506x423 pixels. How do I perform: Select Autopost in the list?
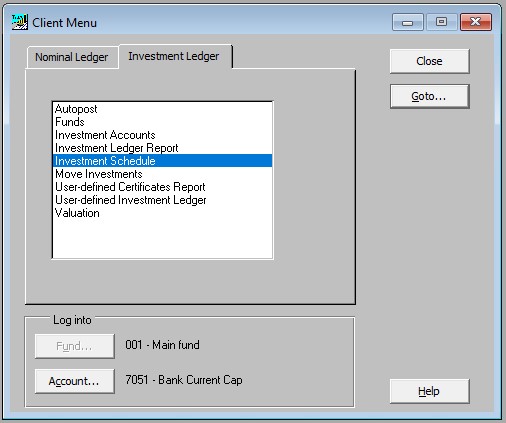coord(162,109)
